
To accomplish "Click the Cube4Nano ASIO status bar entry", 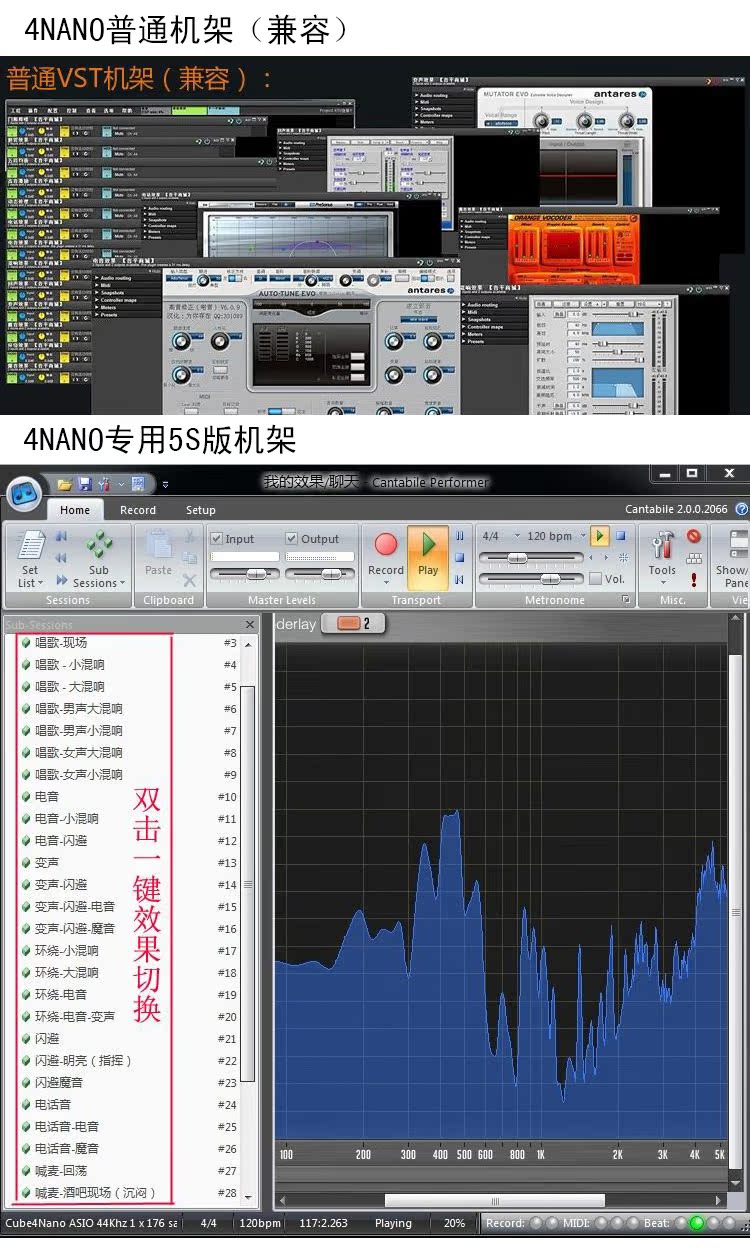I will point(91,1223).
